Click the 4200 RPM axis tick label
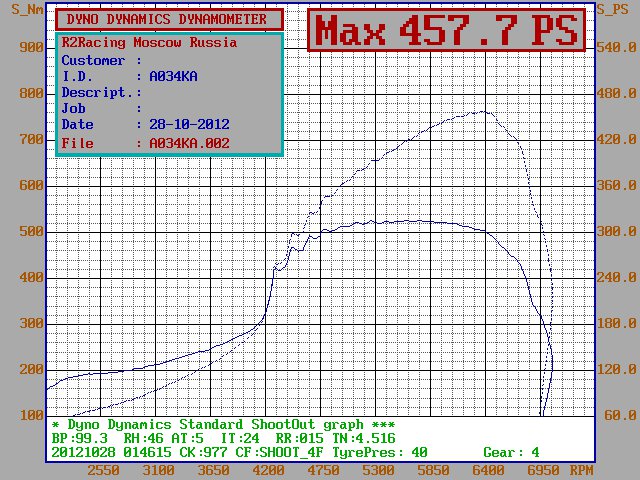This screenshot has width=640, height=480. [x=268, y=469]
